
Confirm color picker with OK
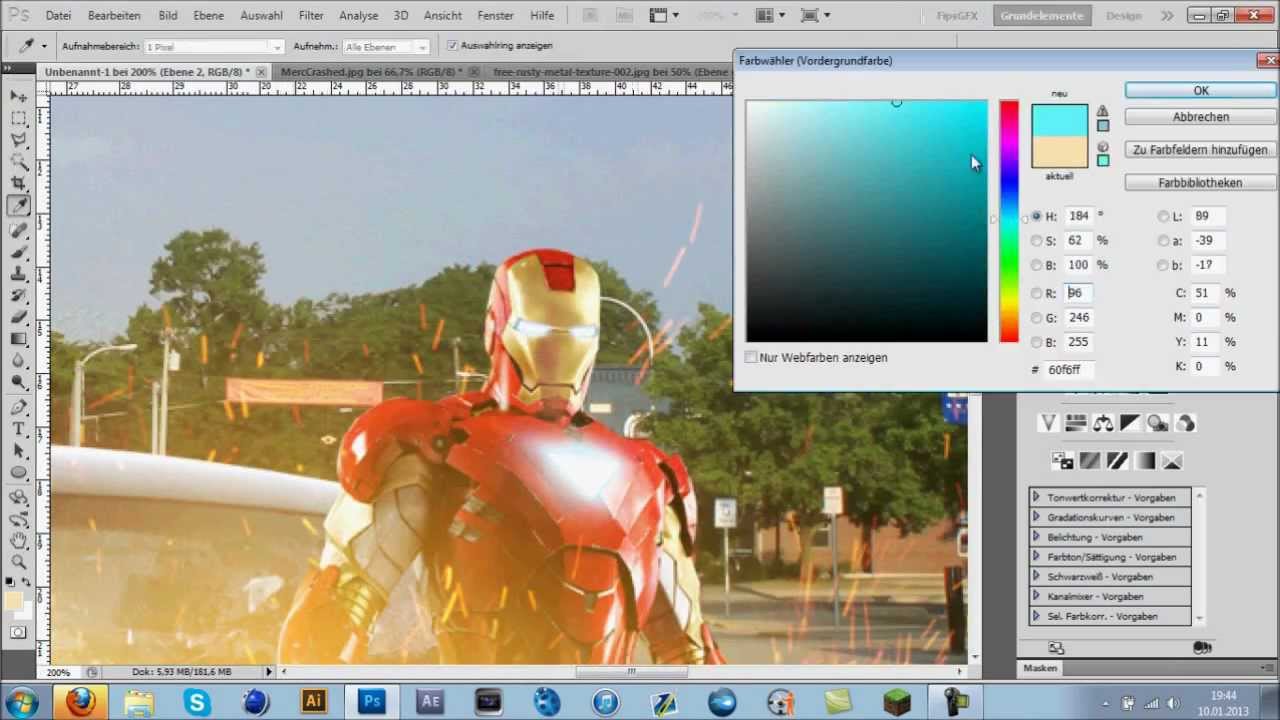coord(1200,90)
